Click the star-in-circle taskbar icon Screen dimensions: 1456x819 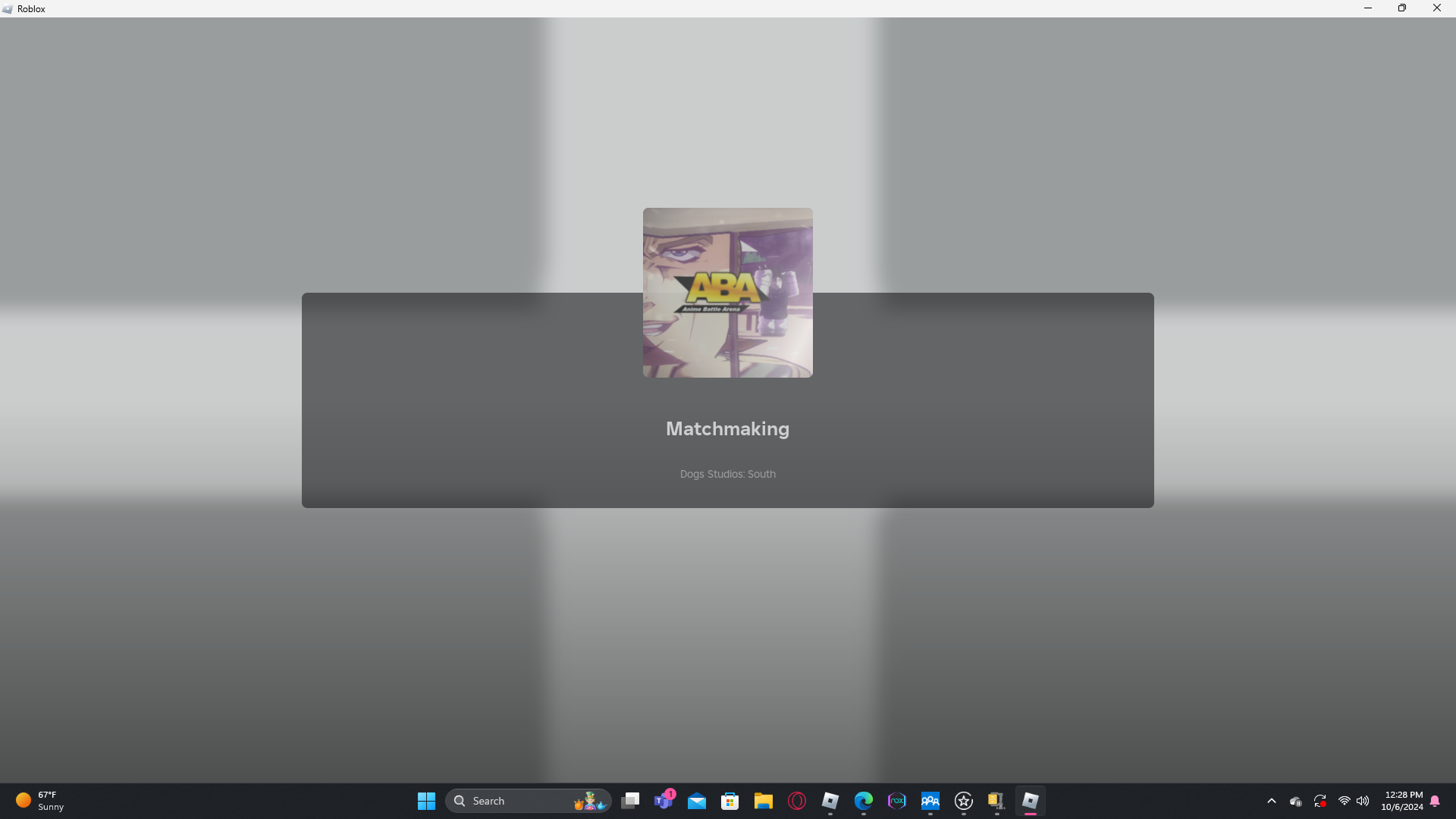pos(963,801)
